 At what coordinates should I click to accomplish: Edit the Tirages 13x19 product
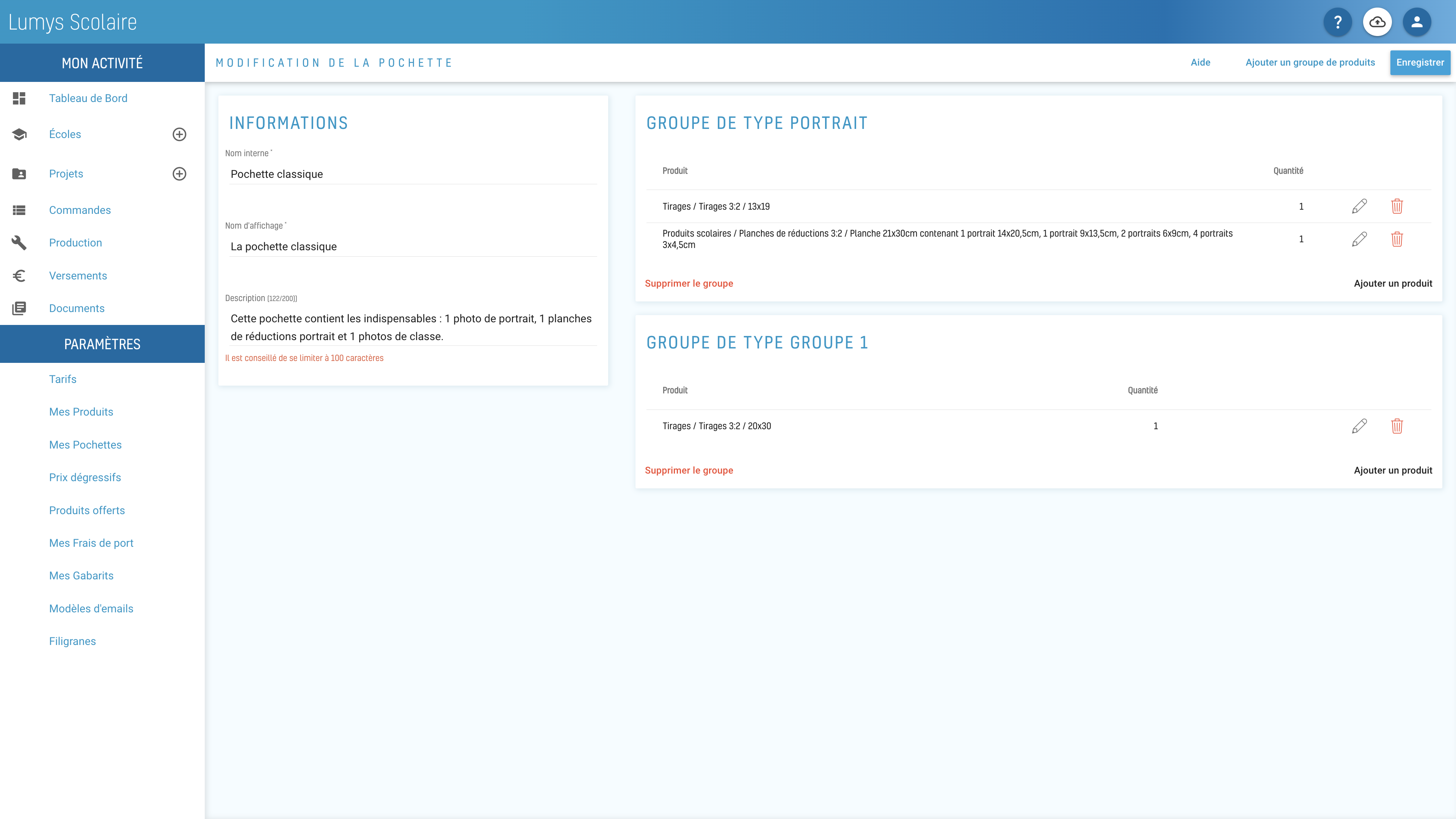(1359, 206)
